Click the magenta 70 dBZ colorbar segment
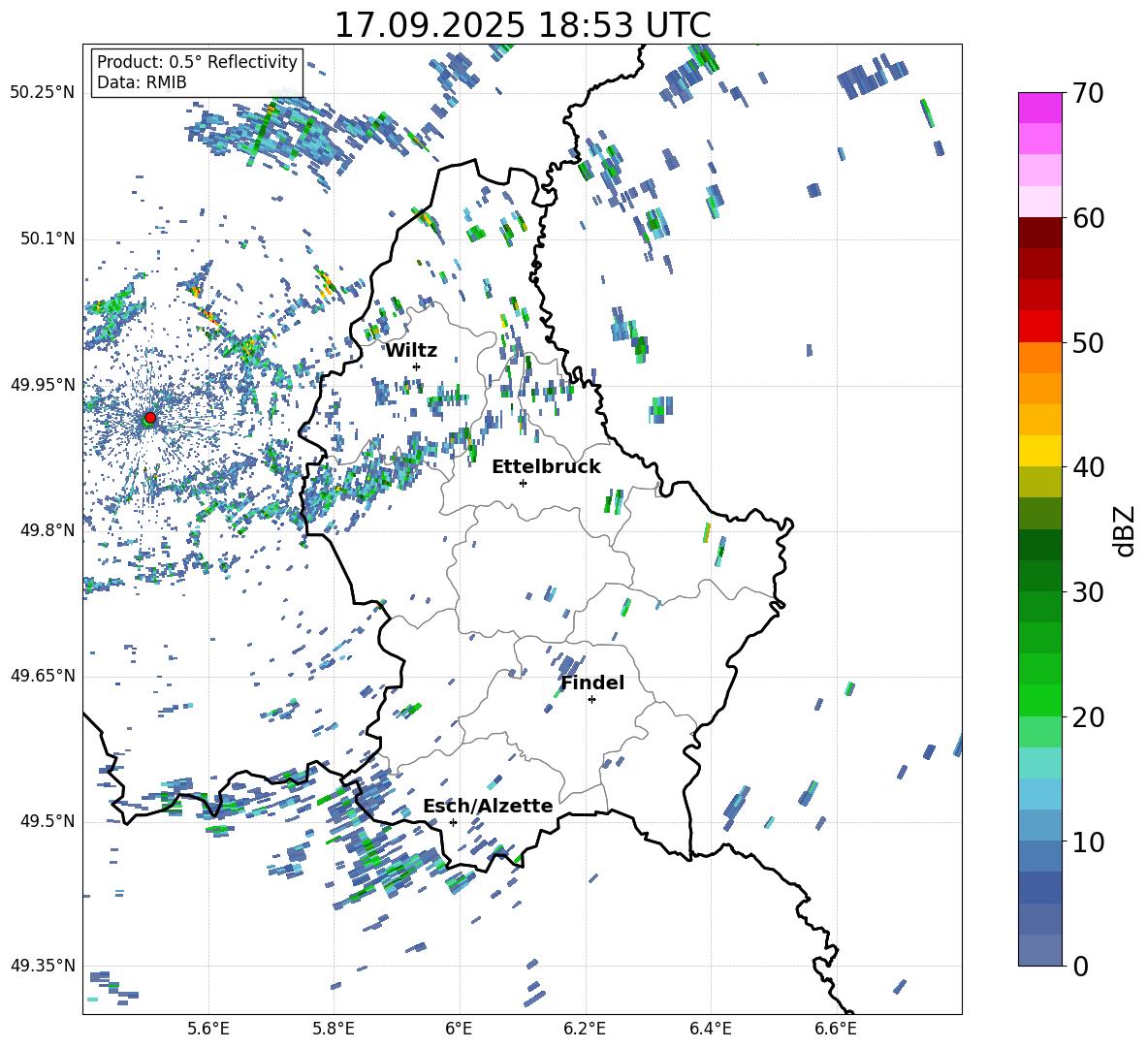 click(1039, 108)
